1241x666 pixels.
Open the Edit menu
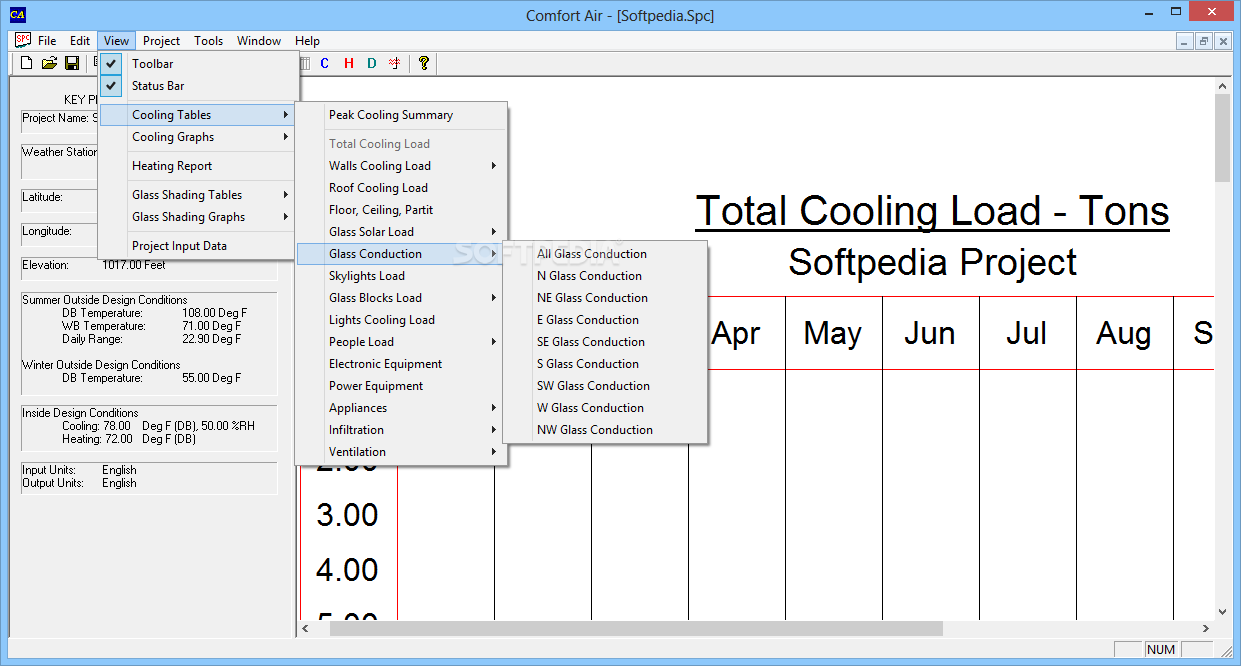80,41
